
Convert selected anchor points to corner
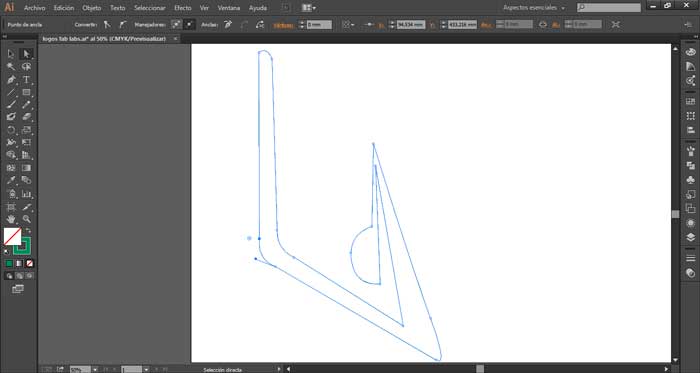pos(107,25)
